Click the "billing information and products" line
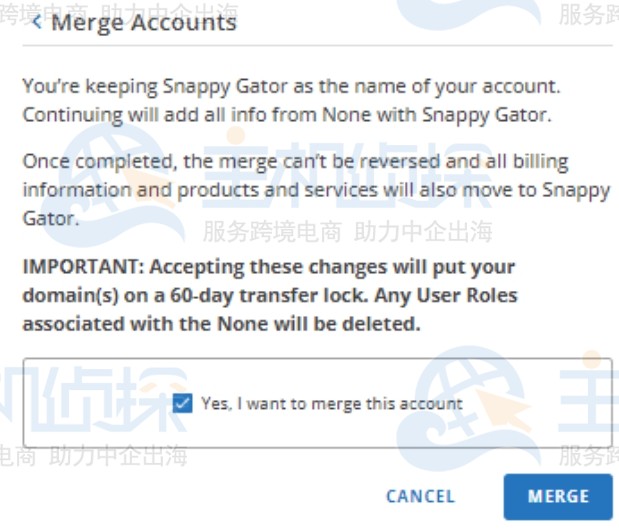 point(200,189)
